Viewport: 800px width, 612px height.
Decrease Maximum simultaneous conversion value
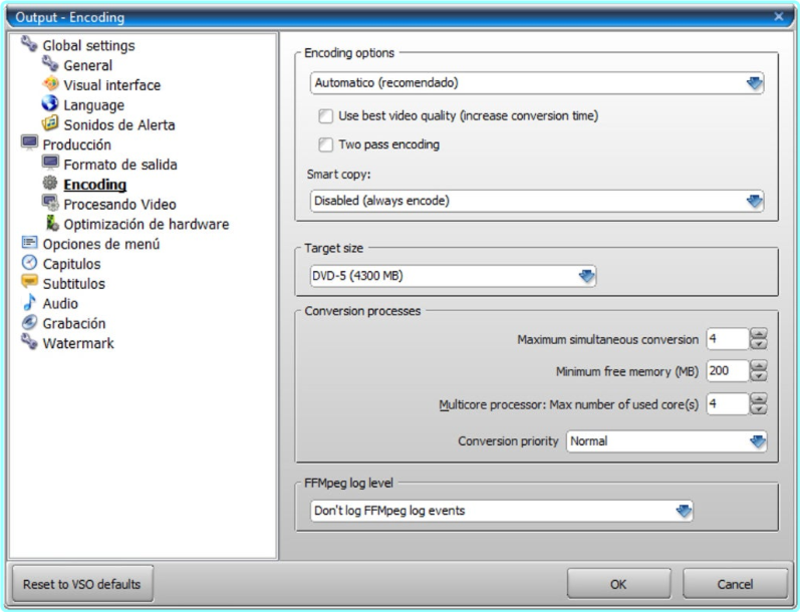pyautogui.click(x=759, y=344)
